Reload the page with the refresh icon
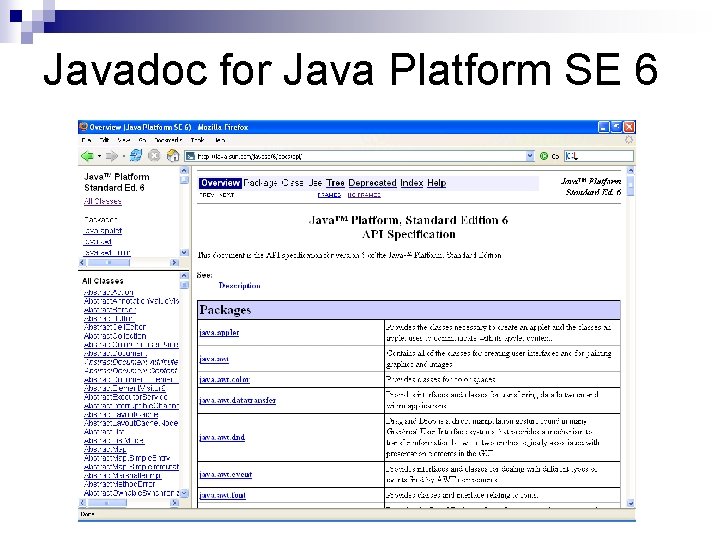 point(135,156)
